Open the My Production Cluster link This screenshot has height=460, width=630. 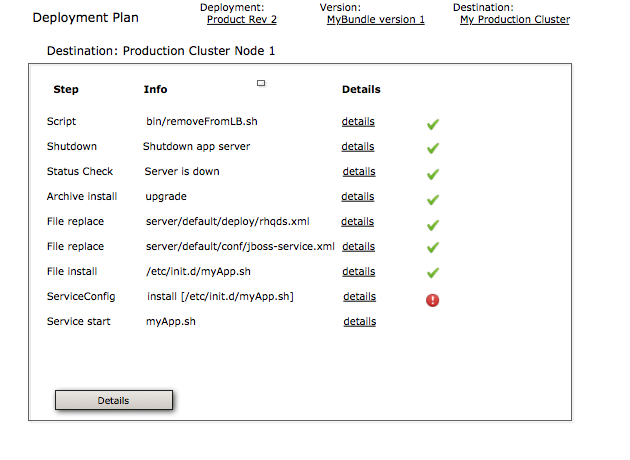(515, 19)
